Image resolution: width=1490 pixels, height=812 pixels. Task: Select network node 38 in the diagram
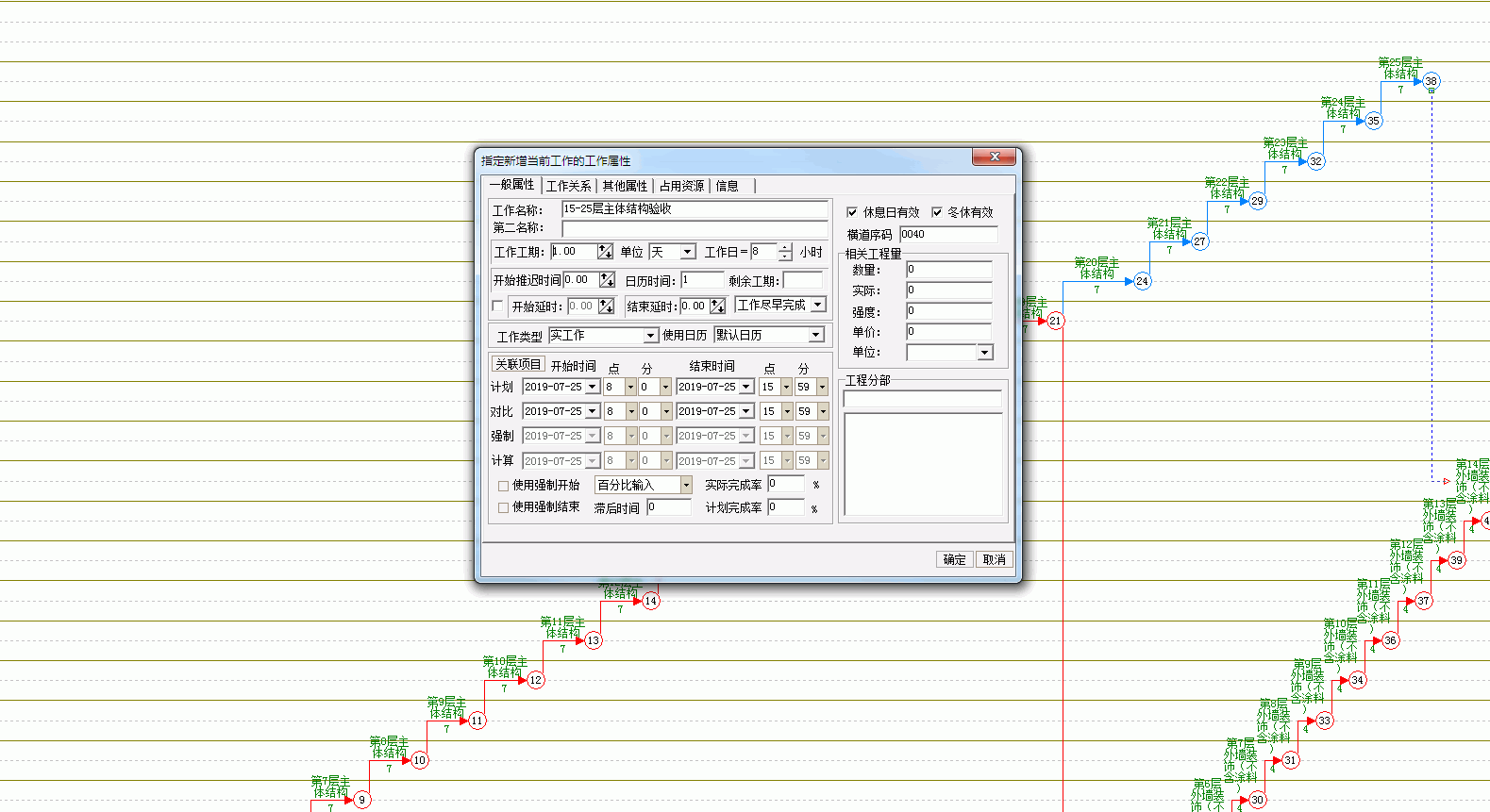click(1431, 81)
